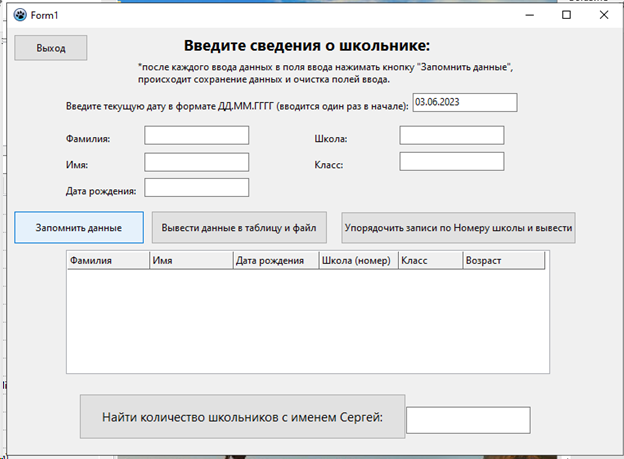This screenshot has height=459, width=624.
Task: Click Упорядочить записи по Номеру школы button
Action: pyautogui.click(x=458, y=228)
